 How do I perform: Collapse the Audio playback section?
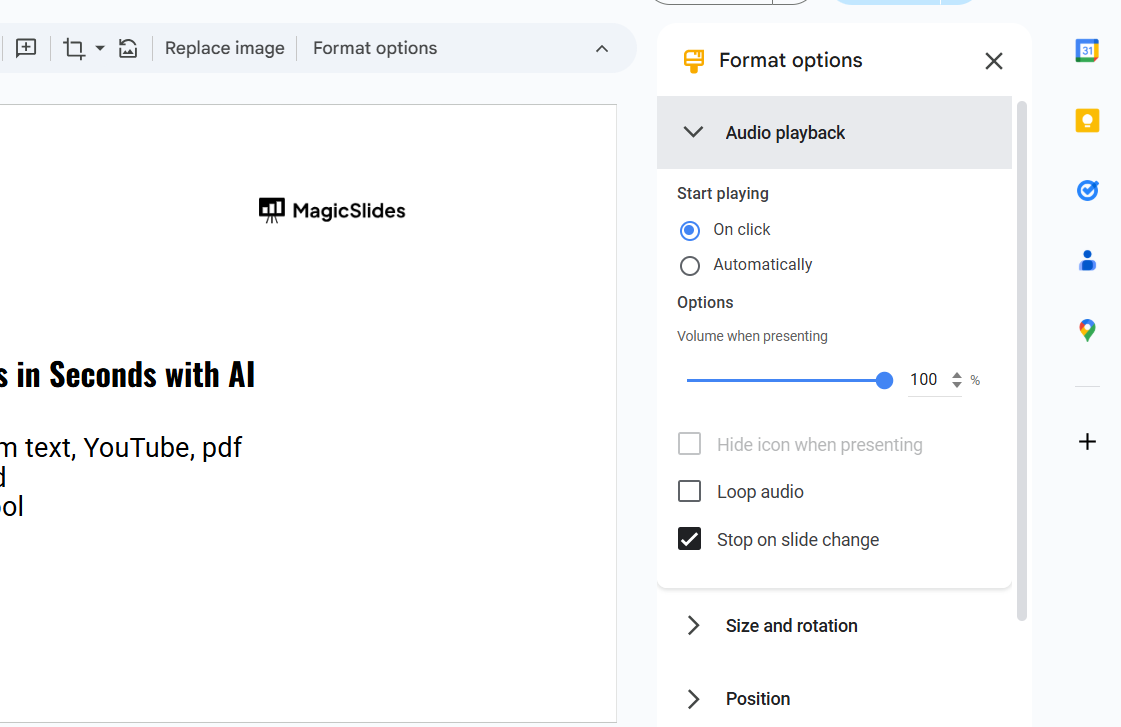[x=693, y=132]
